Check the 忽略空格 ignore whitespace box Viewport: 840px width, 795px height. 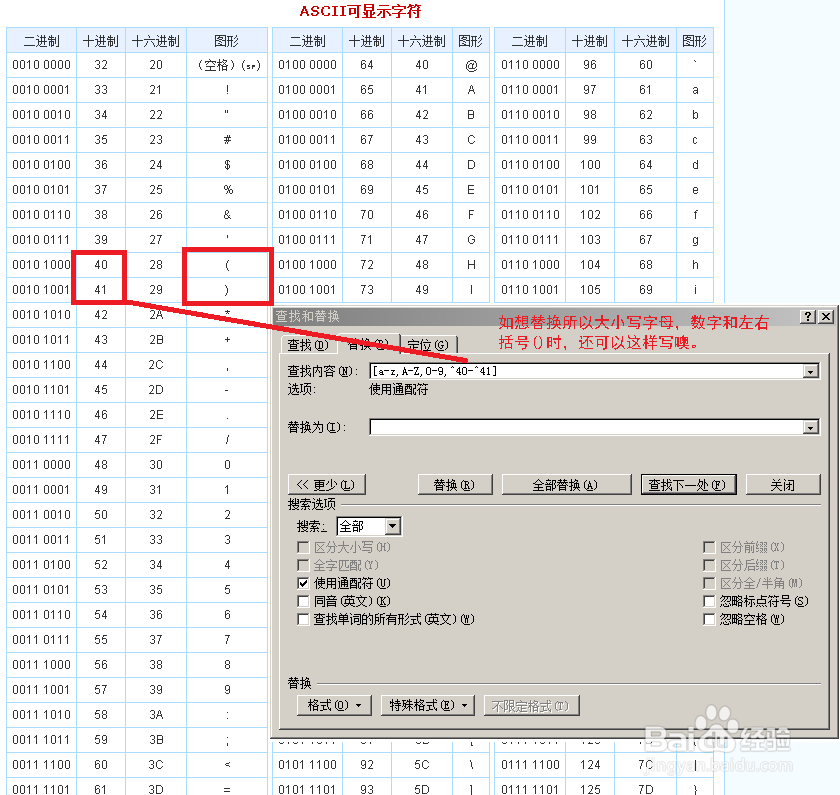pyautogui.click(x=709, y=620)
